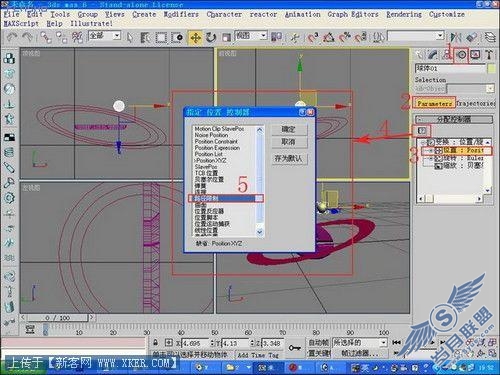Expand the Rotation track node

431,159
